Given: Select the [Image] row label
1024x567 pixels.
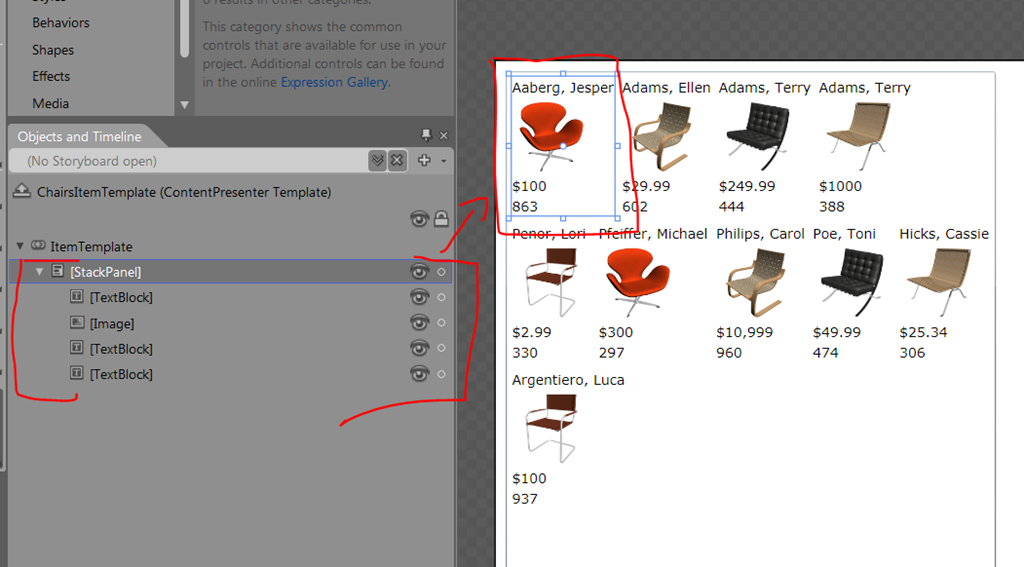Looking at the screenshot, I should pos(112,323).
